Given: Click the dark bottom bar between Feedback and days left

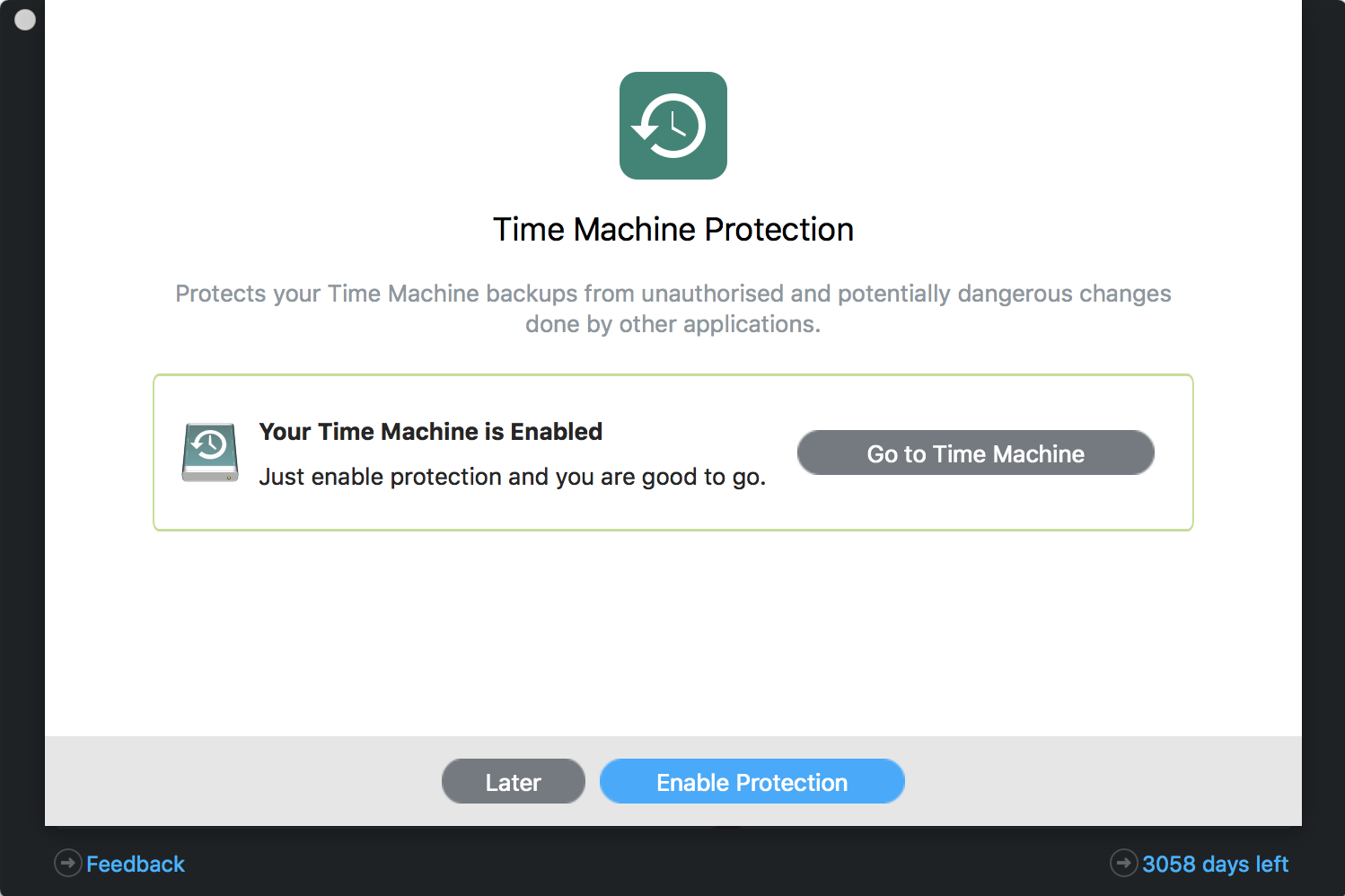Looking at the screenshot, I should tap(646, 863).
